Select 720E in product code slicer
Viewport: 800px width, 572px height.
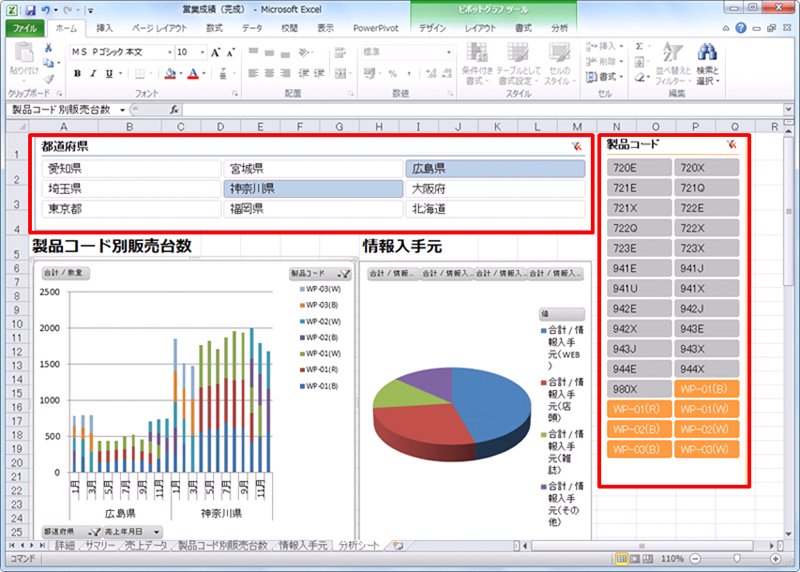tap(639, 167)
